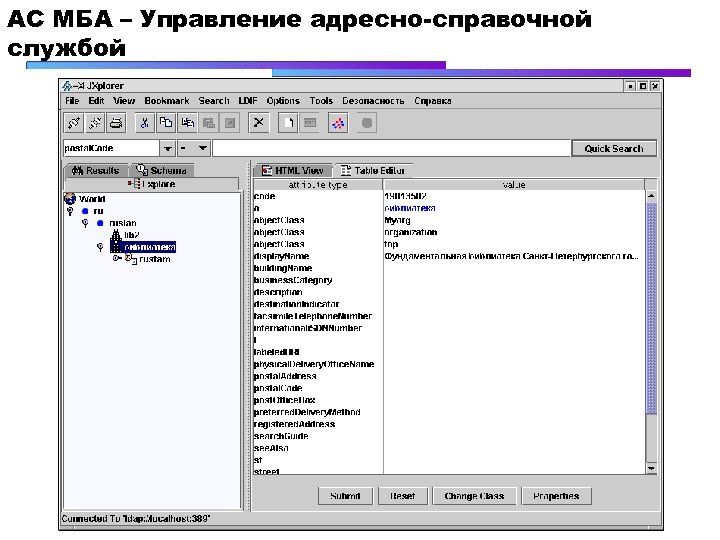Click the Copy DN icon after Copy
Image resolution: width=720 pixels, height=540 pixels.
(x=187, y=123)
